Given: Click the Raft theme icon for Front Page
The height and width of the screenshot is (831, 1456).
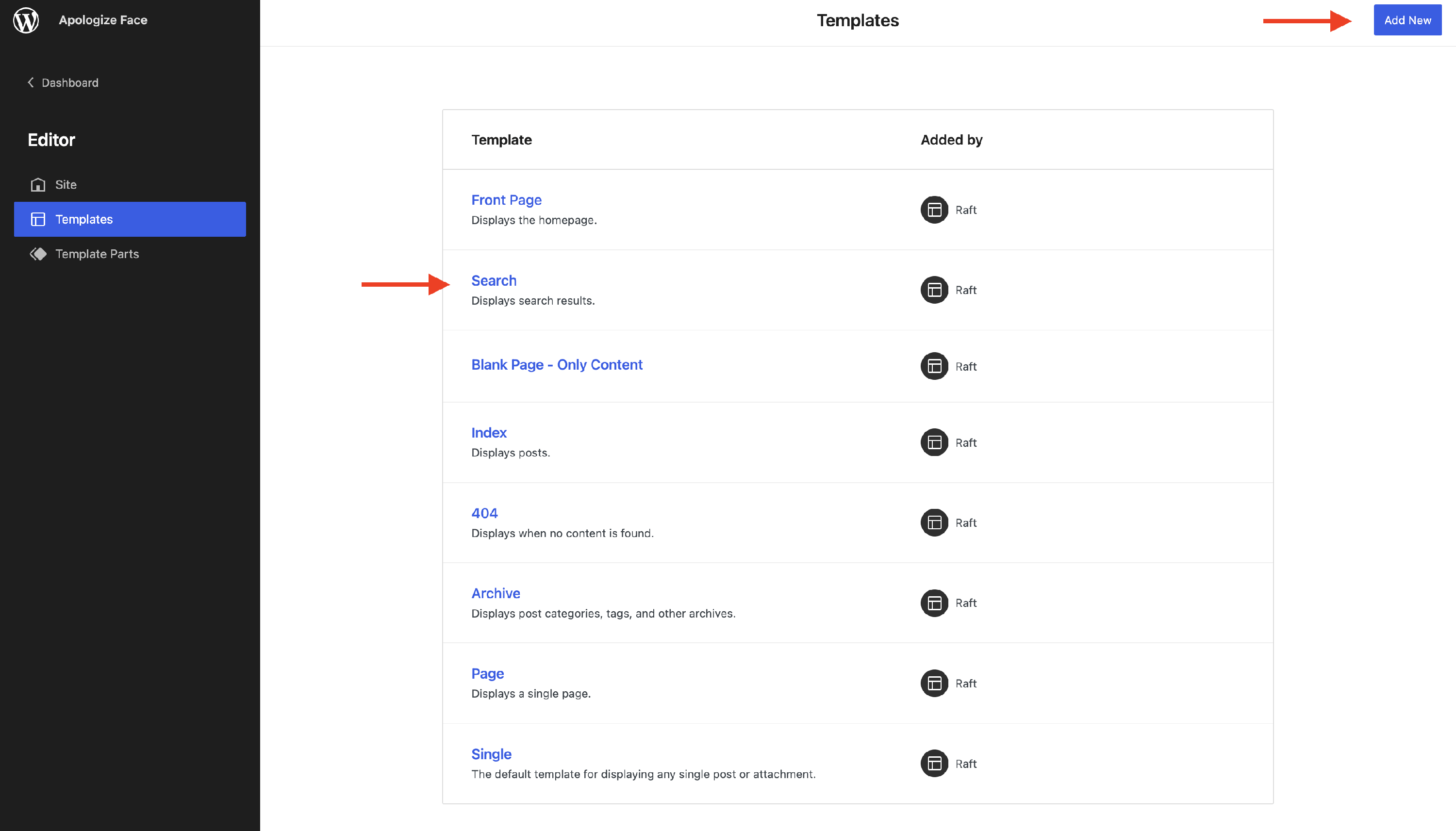Looking at the screenshot, I should 934,210.
